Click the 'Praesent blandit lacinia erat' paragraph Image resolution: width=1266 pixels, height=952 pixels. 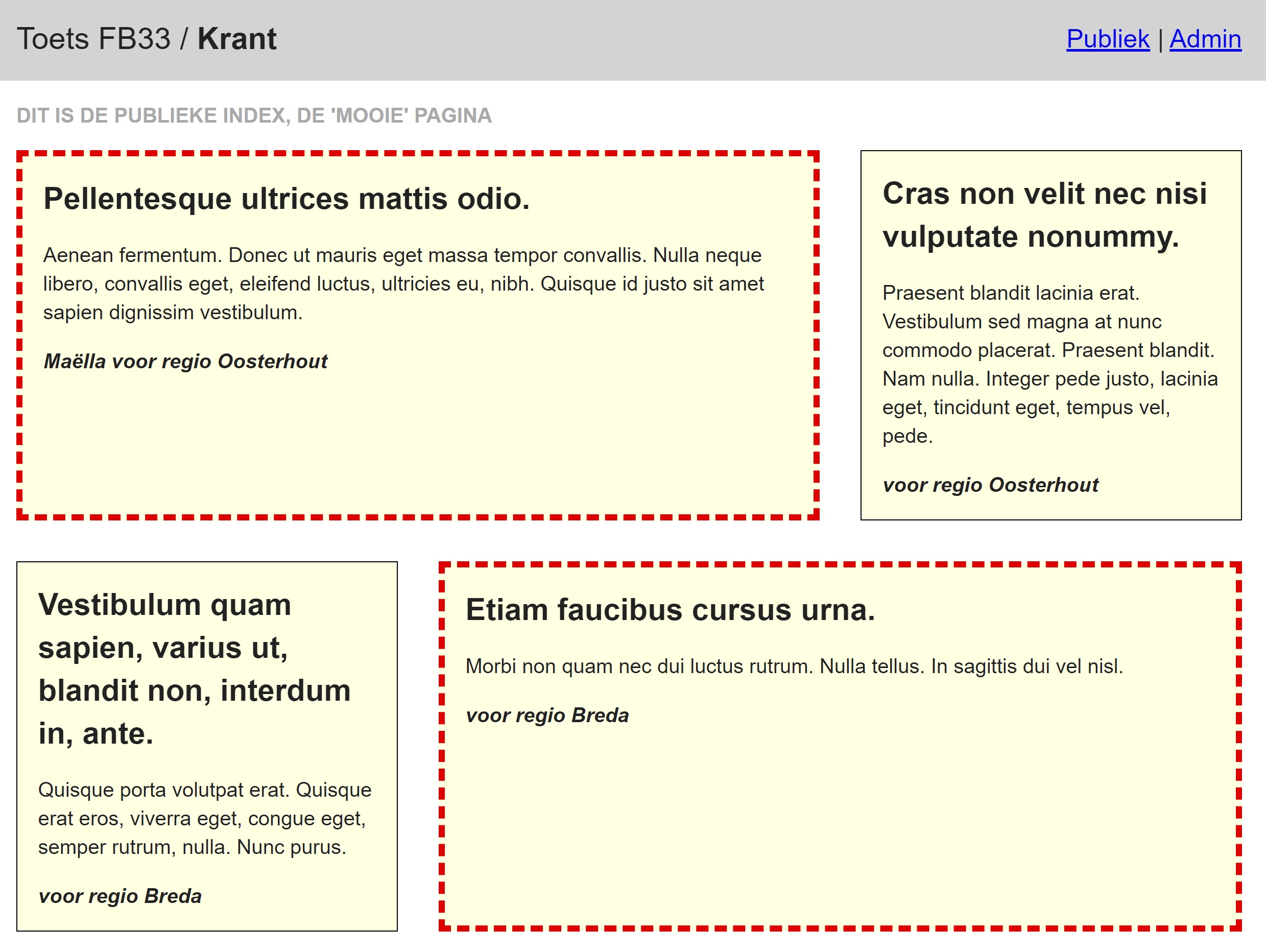(1049, 364)
